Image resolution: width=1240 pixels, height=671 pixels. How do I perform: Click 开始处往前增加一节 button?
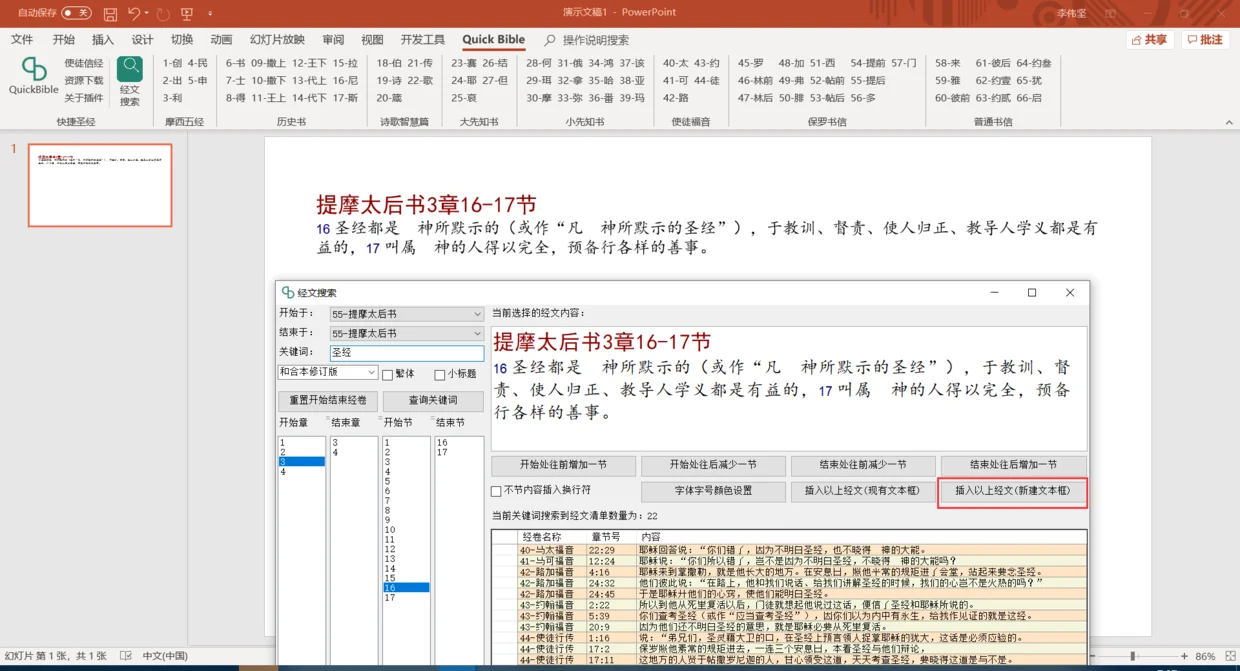[563, 465]
